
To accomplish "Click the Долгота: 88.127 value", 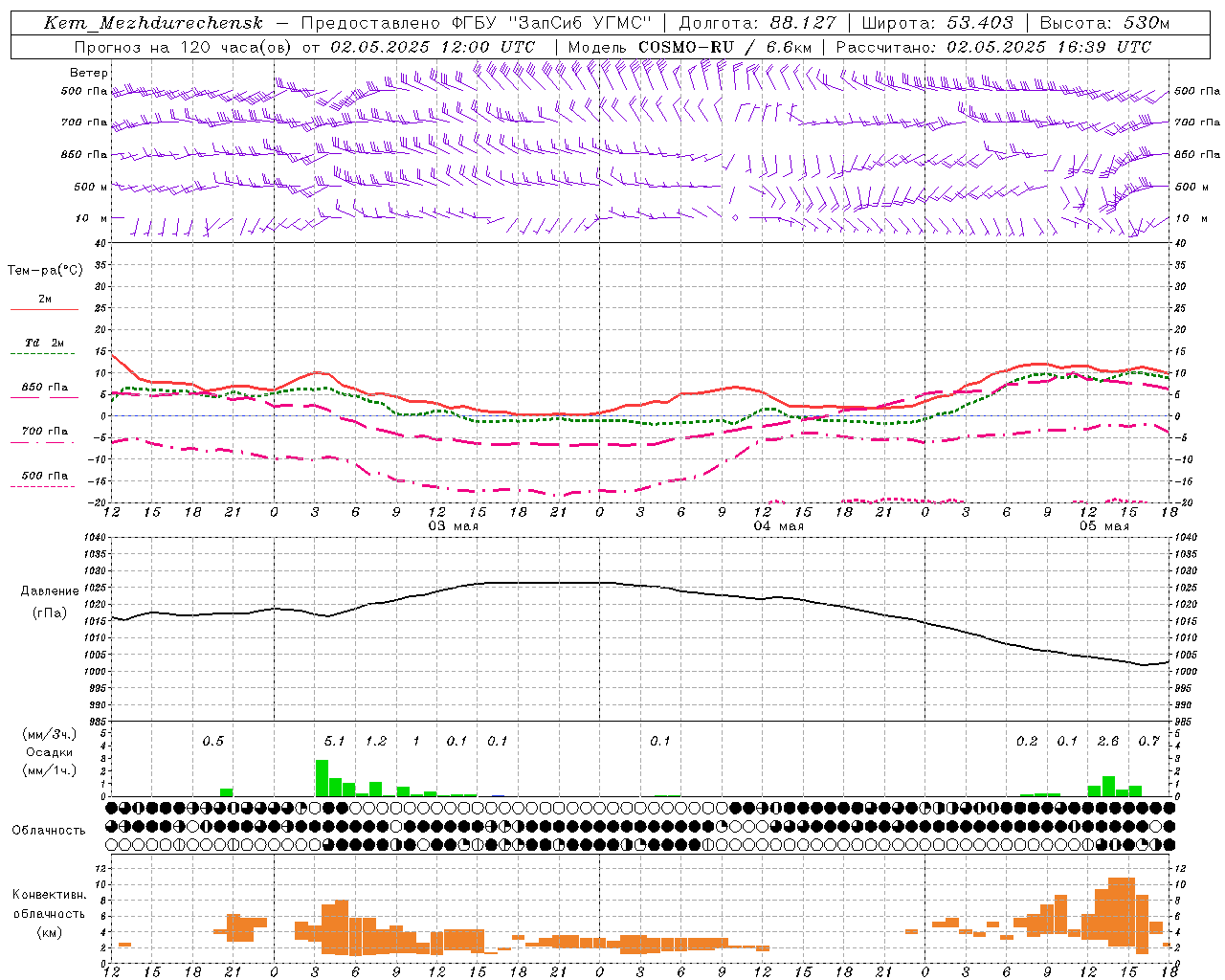I will click(x=757, y=23).
